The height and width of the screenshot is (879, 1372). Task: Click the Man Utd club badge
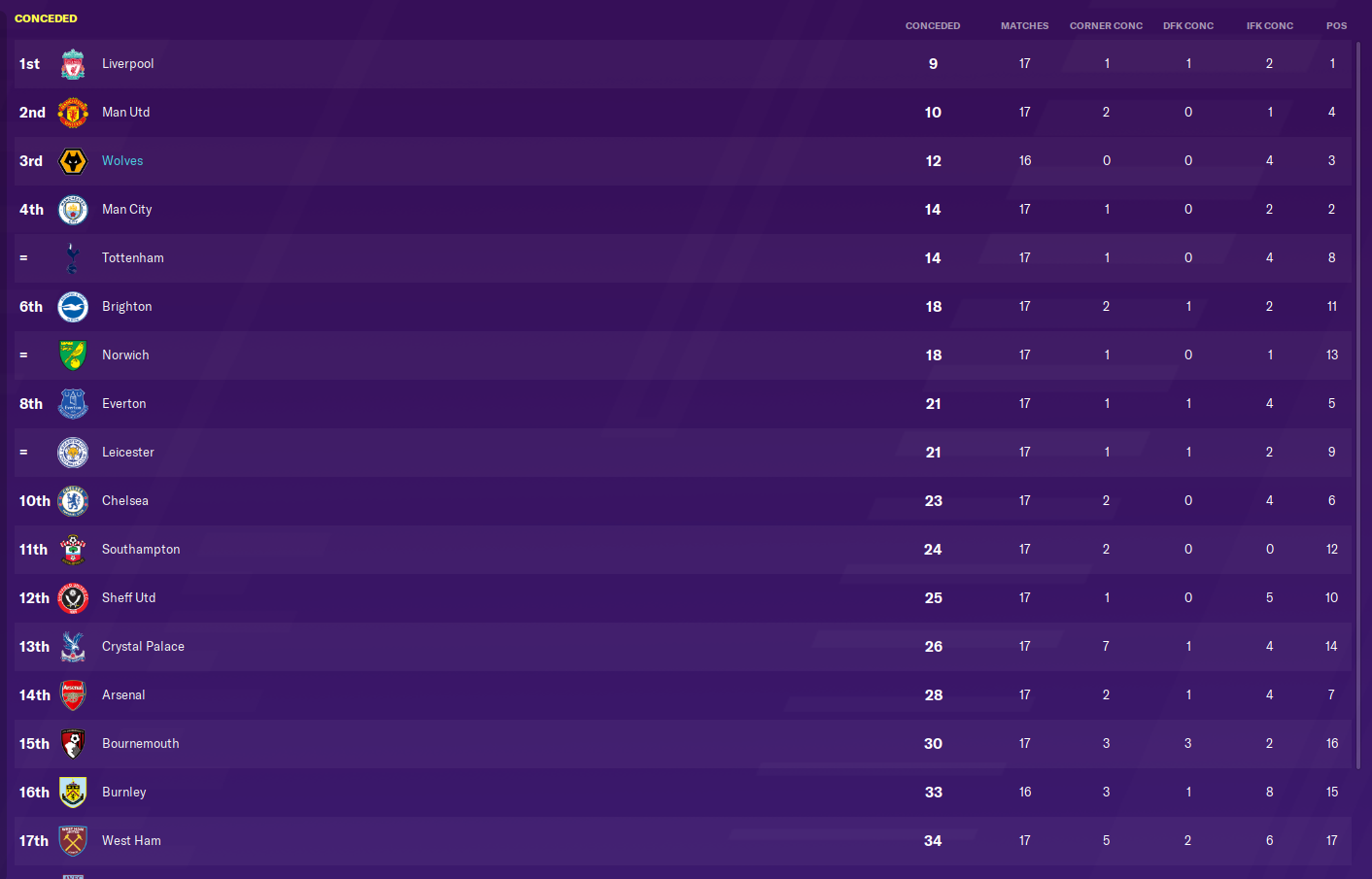pos(73,113)
